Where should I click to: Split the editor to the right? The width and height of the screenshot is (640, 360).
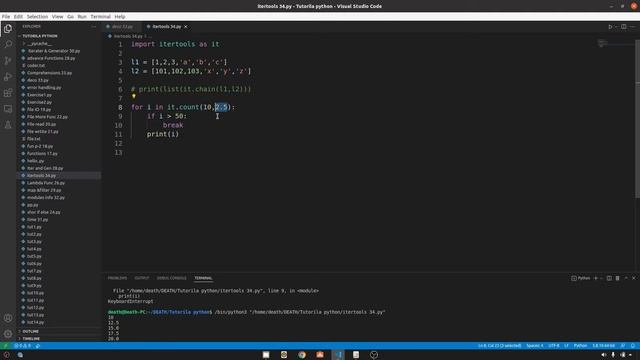624,27
